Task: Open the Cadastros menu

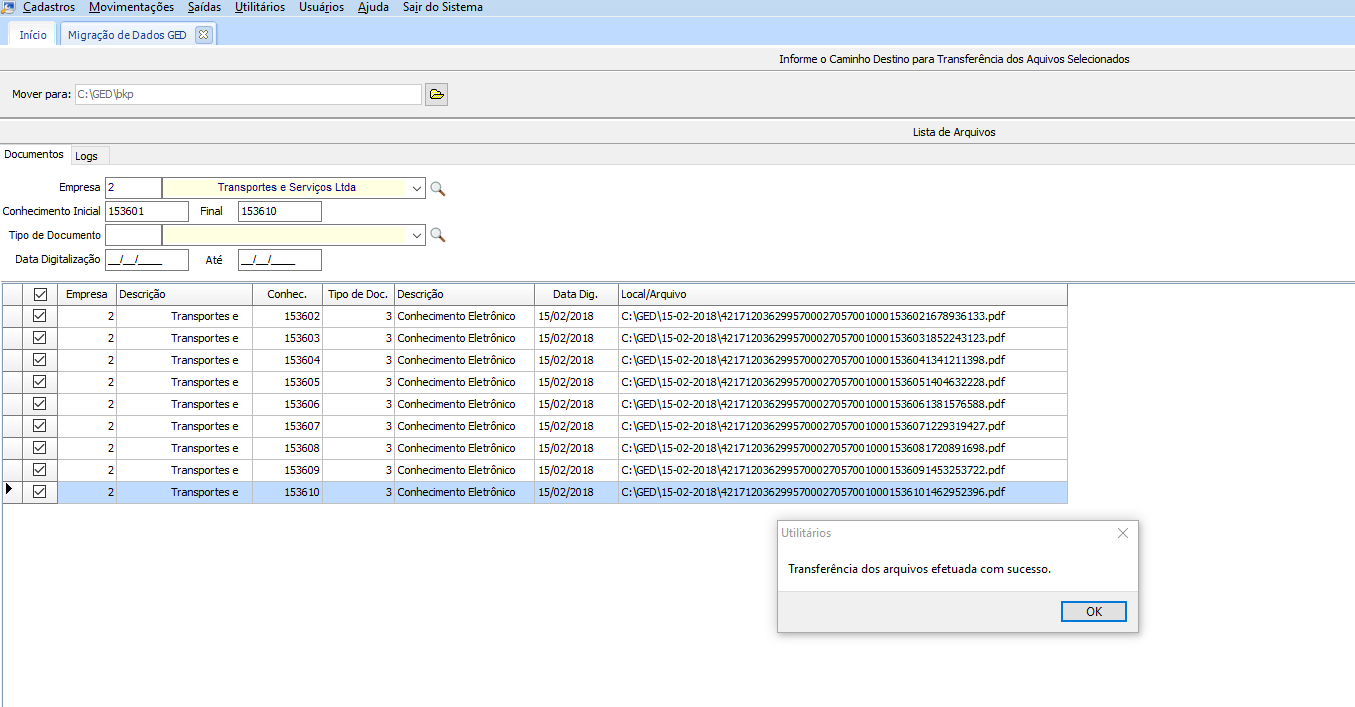Action: [x=49, y=7]
